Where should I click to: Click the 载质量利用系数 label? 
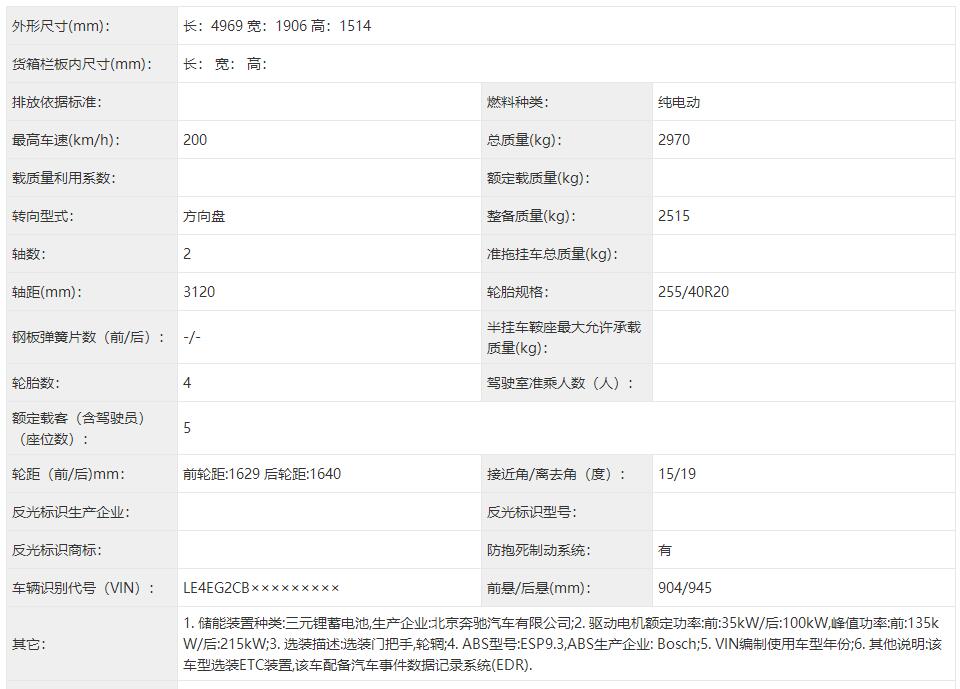64,178
